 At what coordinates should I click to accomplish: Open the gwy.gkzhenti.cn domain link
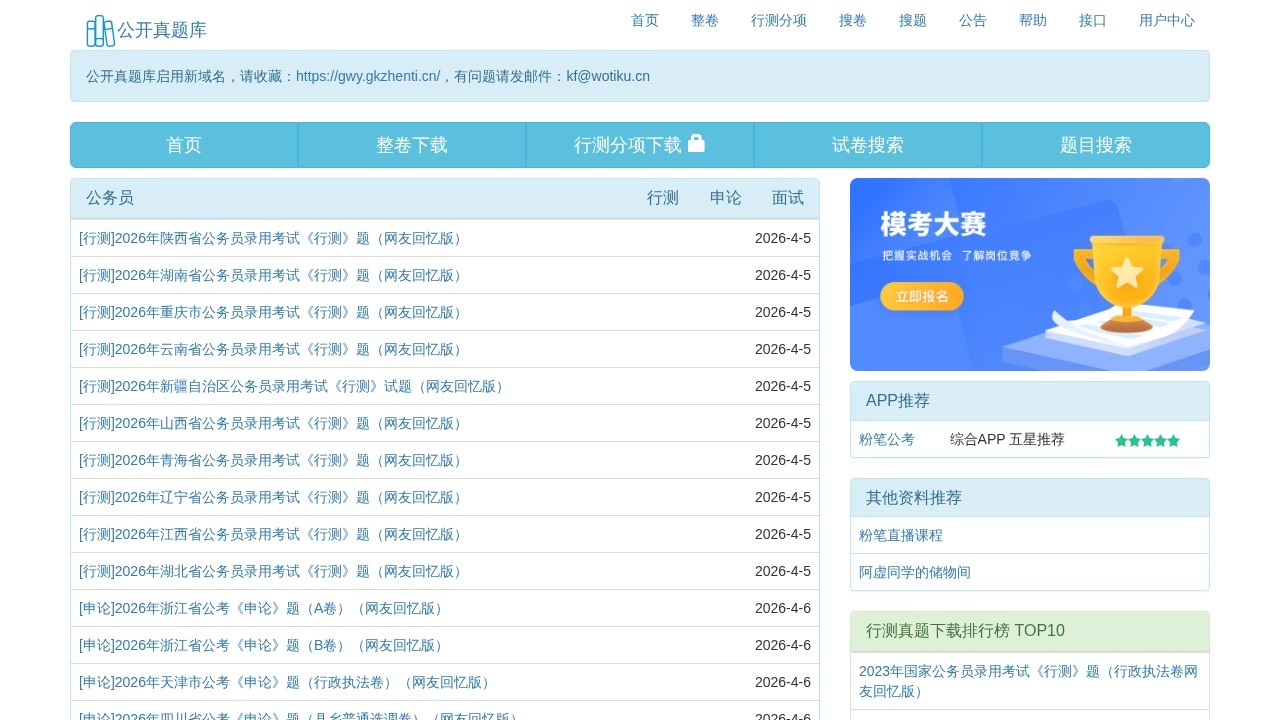367,76
